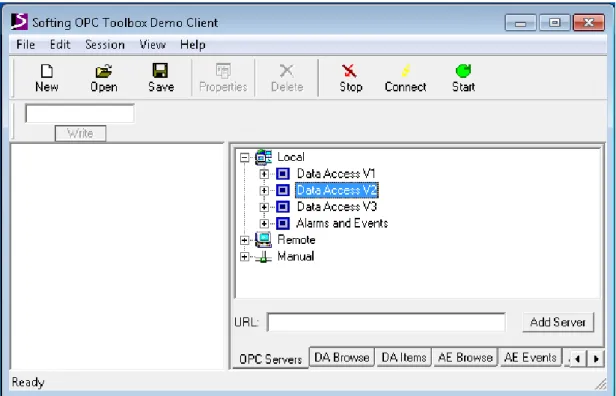Viewport: 616px width, 396px height.
Task: Click the Write button
Action: click(80, 134)
